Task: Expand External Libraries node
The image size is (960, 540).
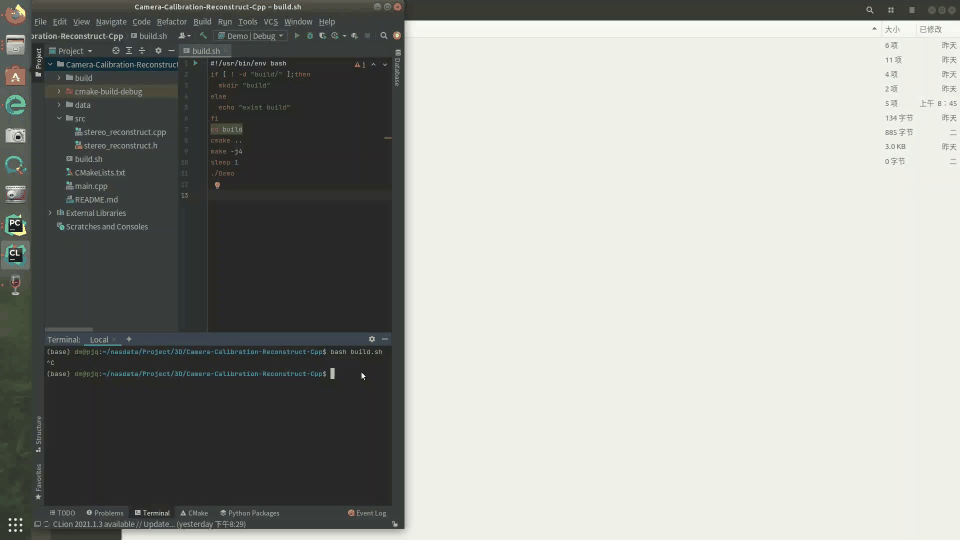Action: (50, 213)
